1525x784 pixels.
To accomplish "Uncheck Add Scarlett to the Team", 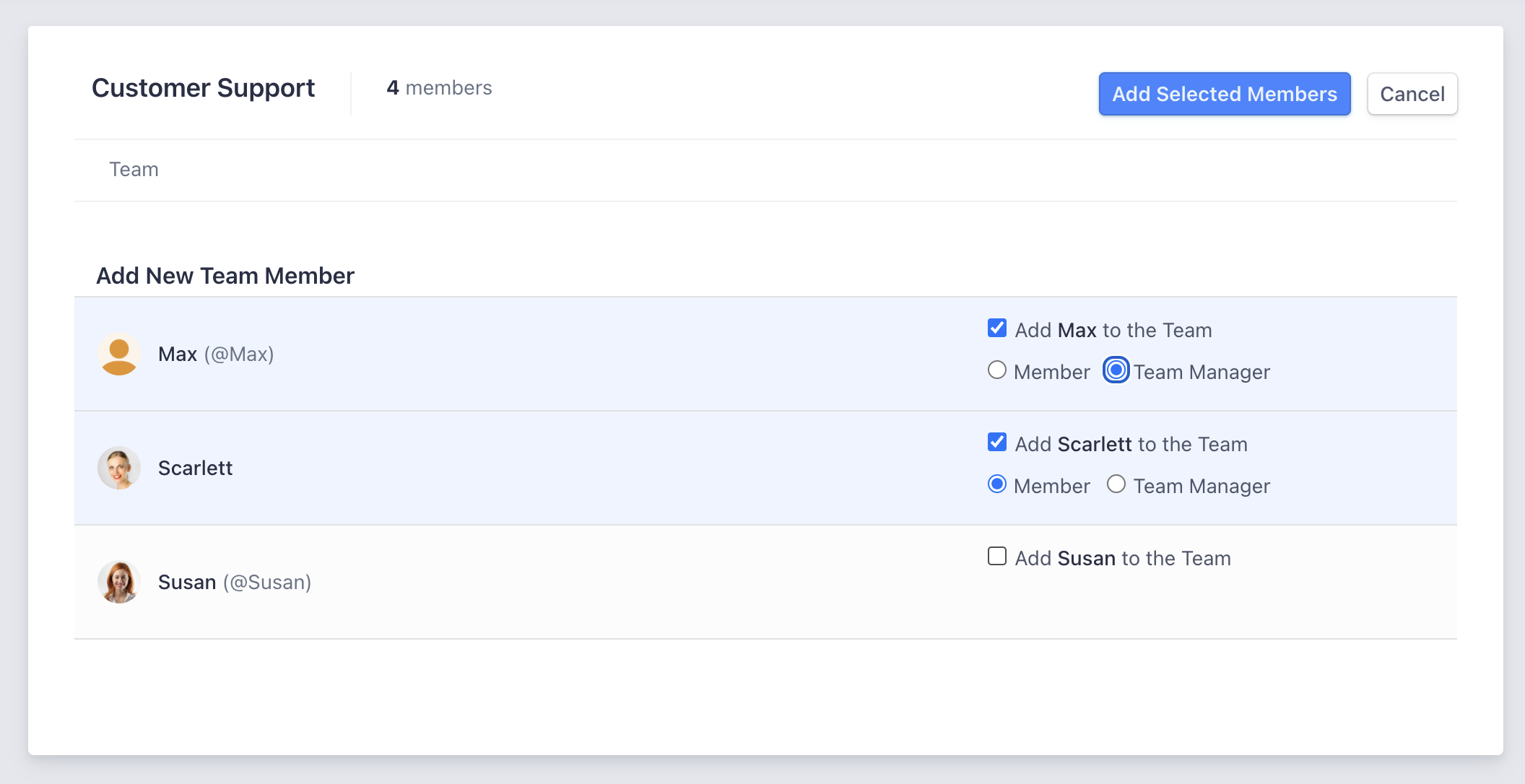I will click(x=997, y=443).
